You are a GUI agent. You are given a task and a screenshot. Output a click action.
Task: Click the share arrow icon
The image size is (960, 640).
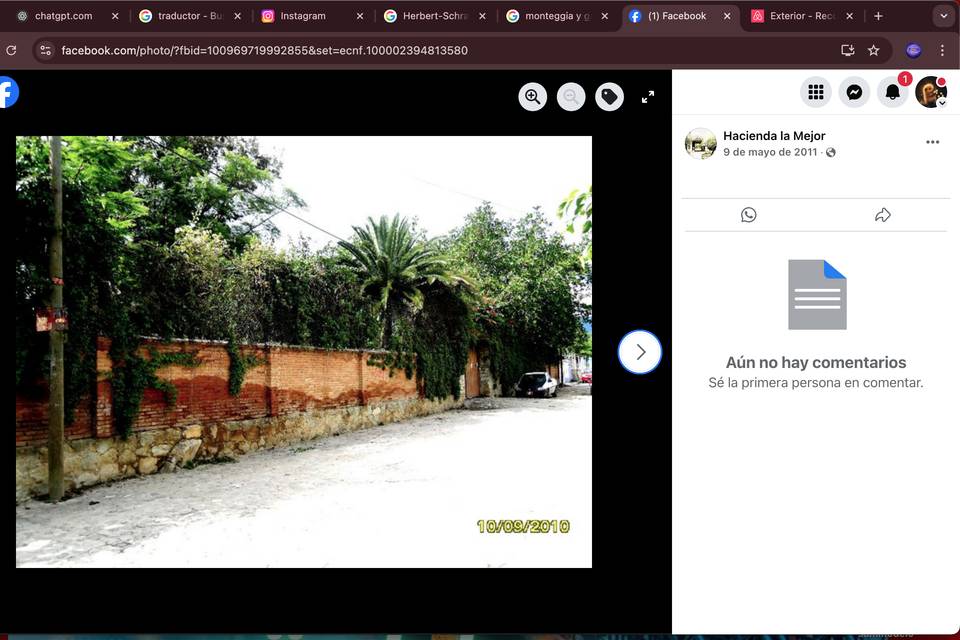[x=882, y=215]
